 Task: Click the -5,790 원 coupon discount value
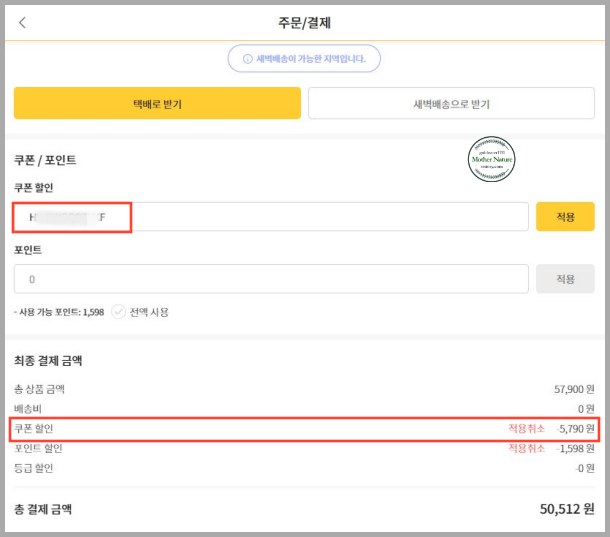point(575,428)
